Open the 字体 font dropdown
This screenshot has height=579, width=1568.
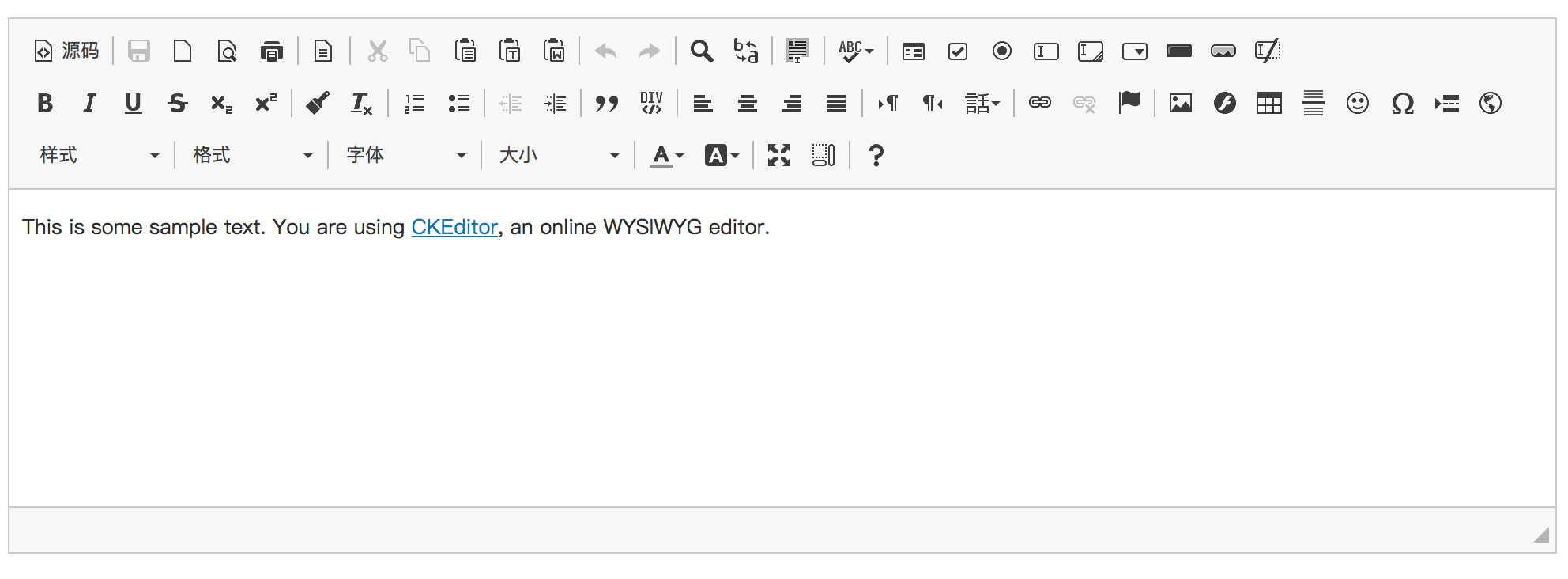click(x=406, y=156)
